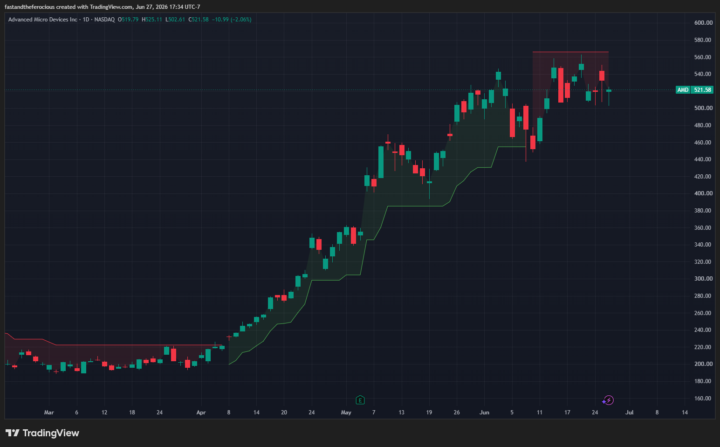
Task: Click the 580.00 price axis label
Action: coord(703,40)
